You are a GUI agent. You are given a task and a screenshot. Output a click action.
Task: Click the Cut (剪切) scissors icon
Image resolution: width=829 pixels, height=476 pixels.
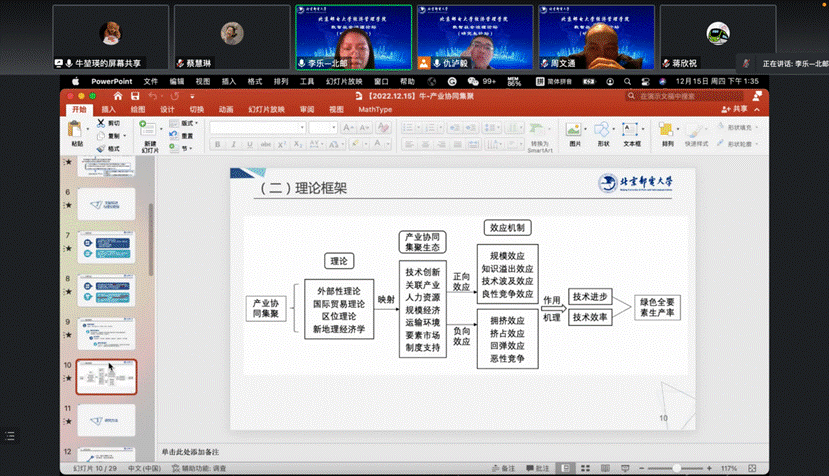(100, 123)
